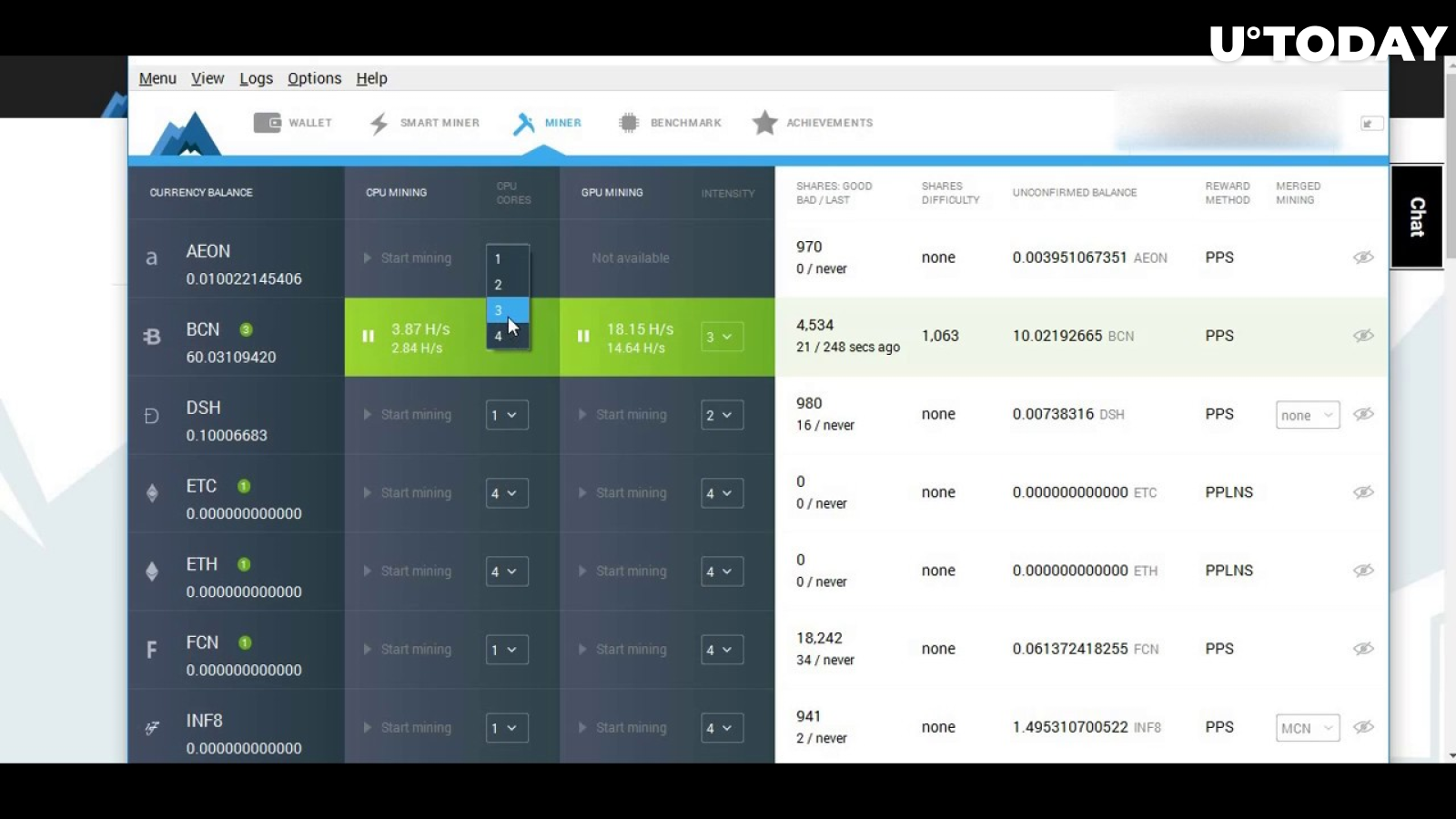Viewport: 1456px width, 819px height.
Task: Click the AEON currency icon
Action: [x=152, y=258]
